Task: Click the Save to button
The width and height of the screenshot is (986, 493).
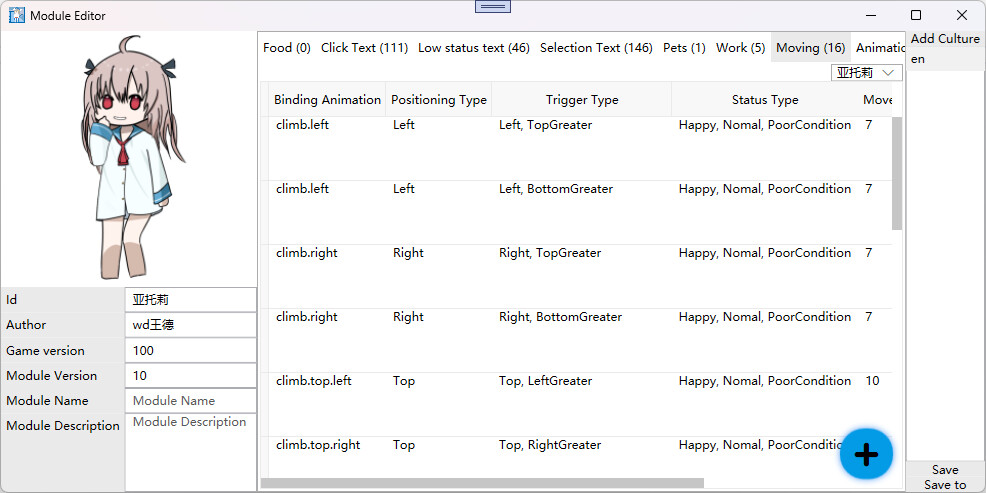Action: click(x=945, y=485)
